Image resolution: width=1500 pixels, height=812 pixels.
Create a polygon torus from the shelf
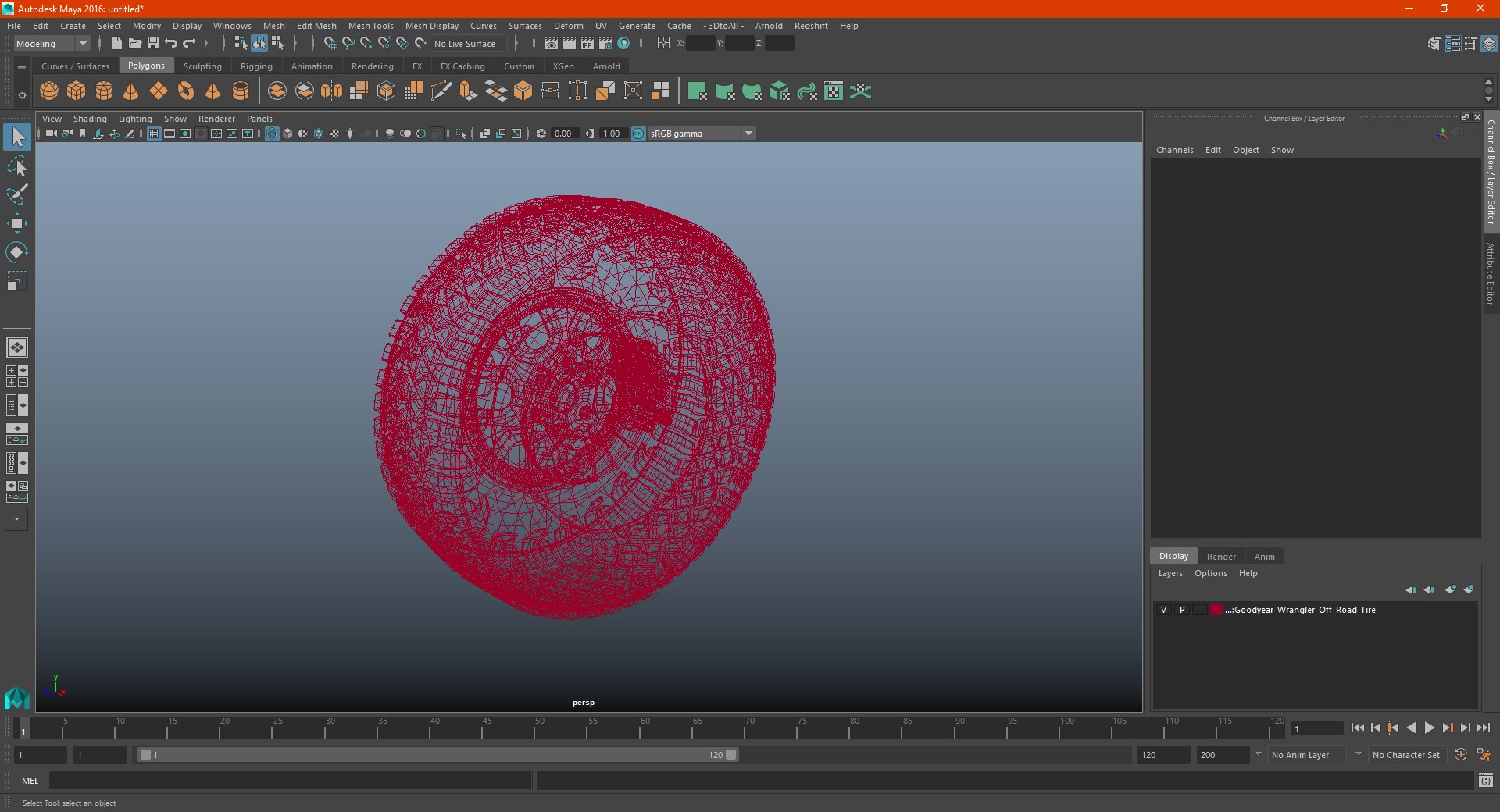(186, 91)
